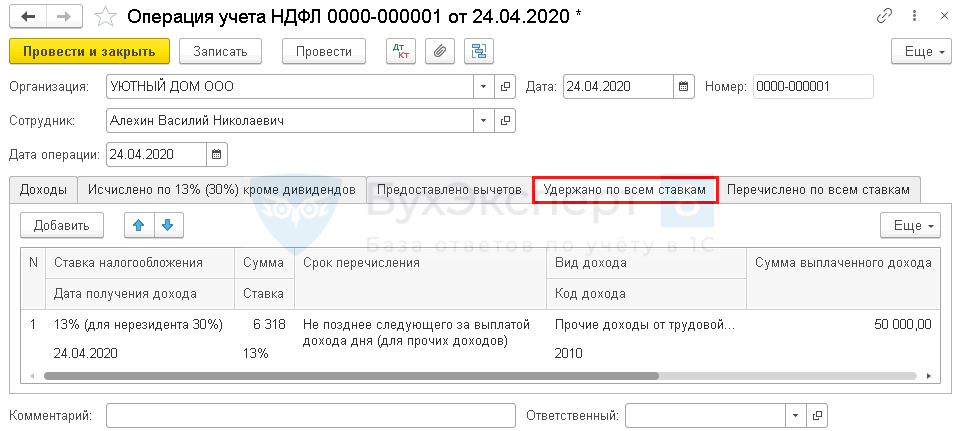This screenshot has height=431, width=965.
Task: Expand the Сотрудник dropdown list
Action: tap(483, 121)
